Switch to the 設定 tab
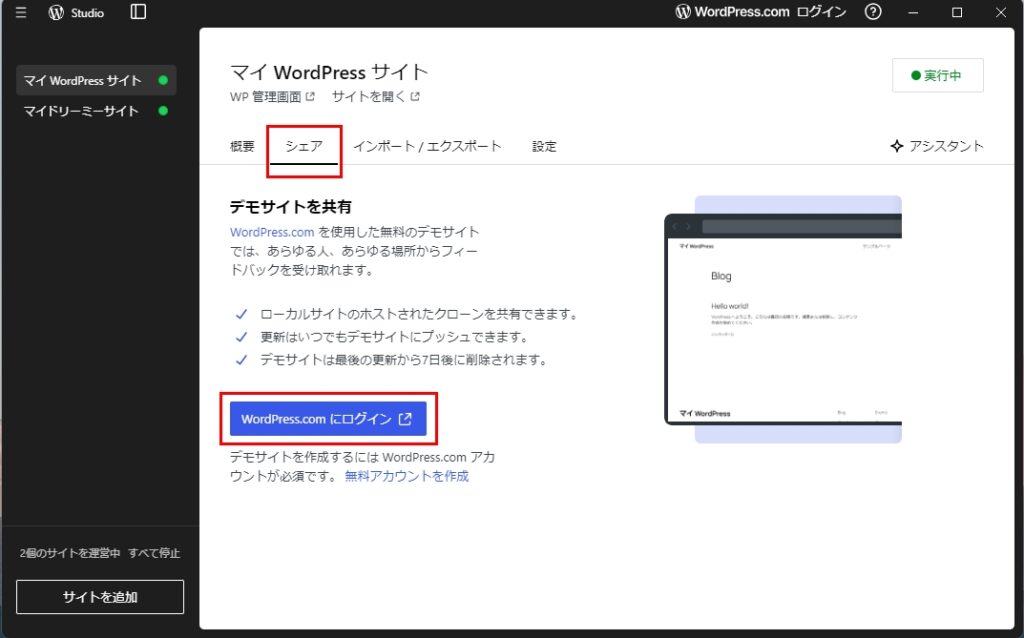The image size is (1024, 638). point(543,145)
